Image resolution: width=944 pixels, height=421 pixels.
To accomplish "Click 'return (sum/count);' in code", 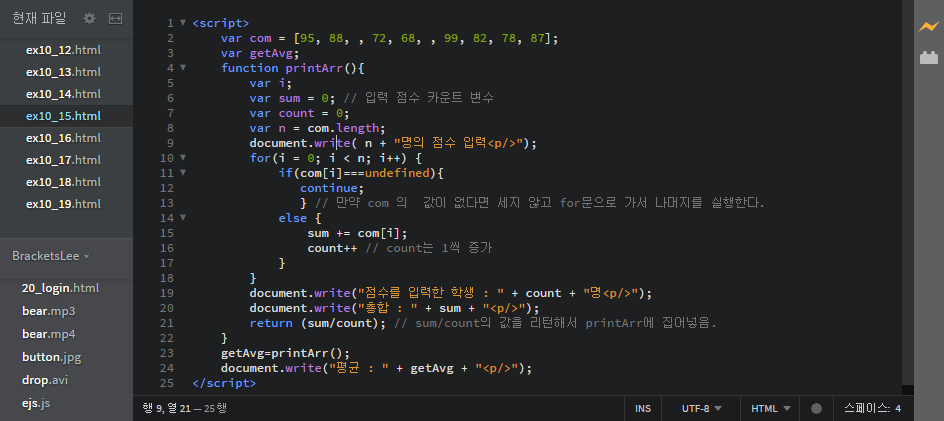I will pyautogui.click(x=320, y=323).
